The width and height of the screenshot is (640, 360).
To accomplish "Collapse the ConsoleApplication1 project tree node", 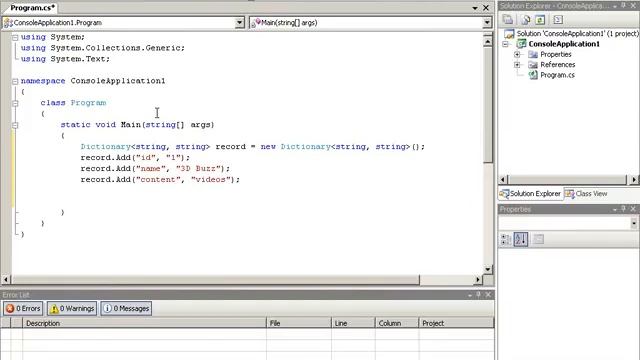I will pyautogui.click(x=506, y=44).
